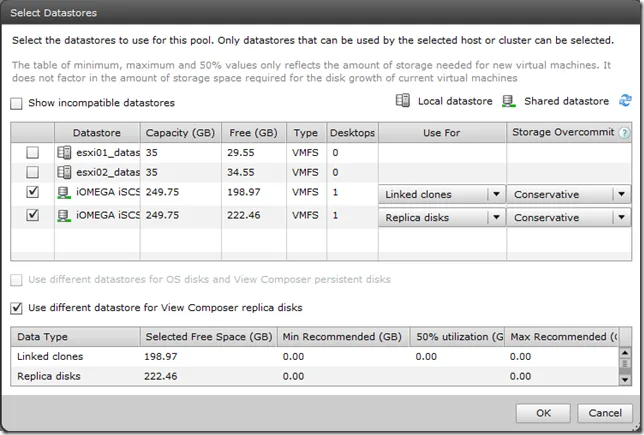Sort by the Capacity (GB) column header
The height and width of the screenshot is (435, 644).
click(181, 133)
